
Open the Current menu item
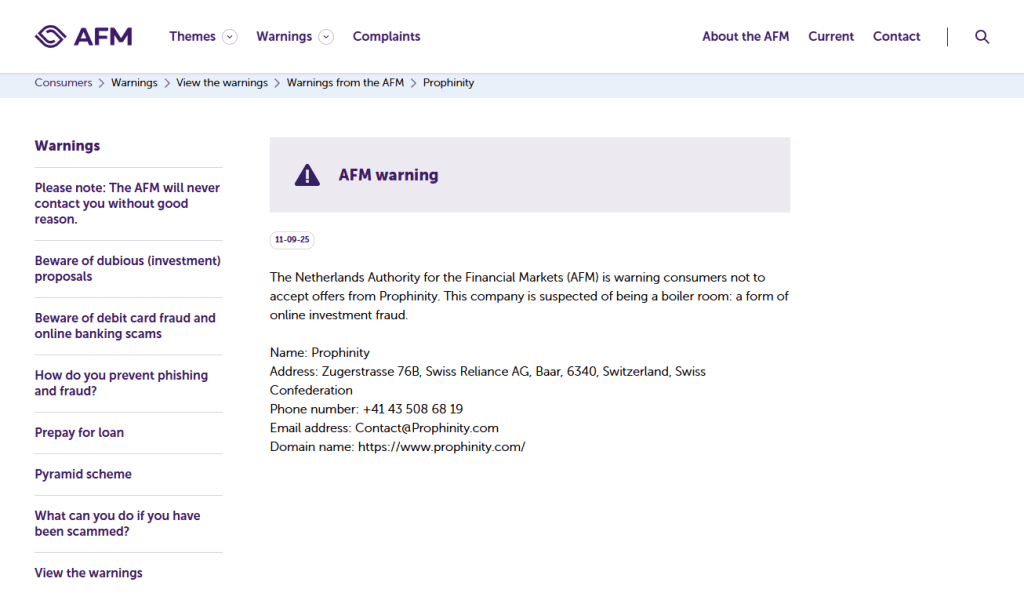coord(831,37)
